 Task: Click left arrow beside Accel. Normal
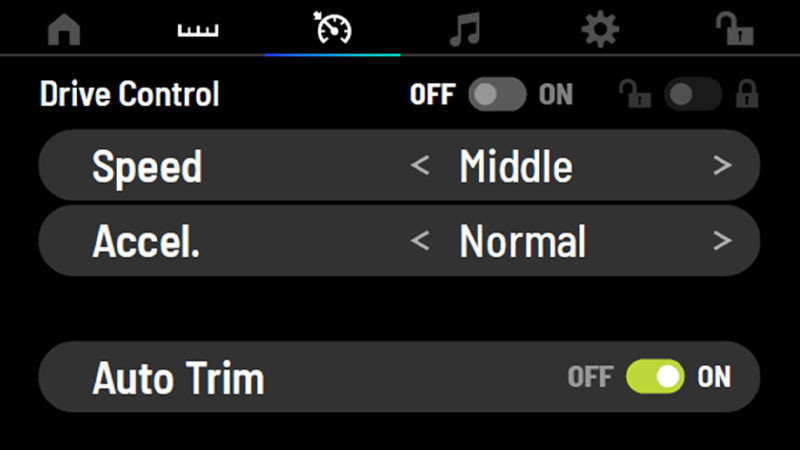pyautogui.click(x=420, y=241)
